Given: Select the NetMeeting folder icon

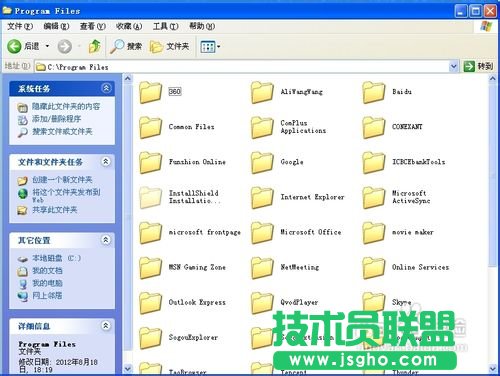Looking at the screenshot, I should coord(262,268).
